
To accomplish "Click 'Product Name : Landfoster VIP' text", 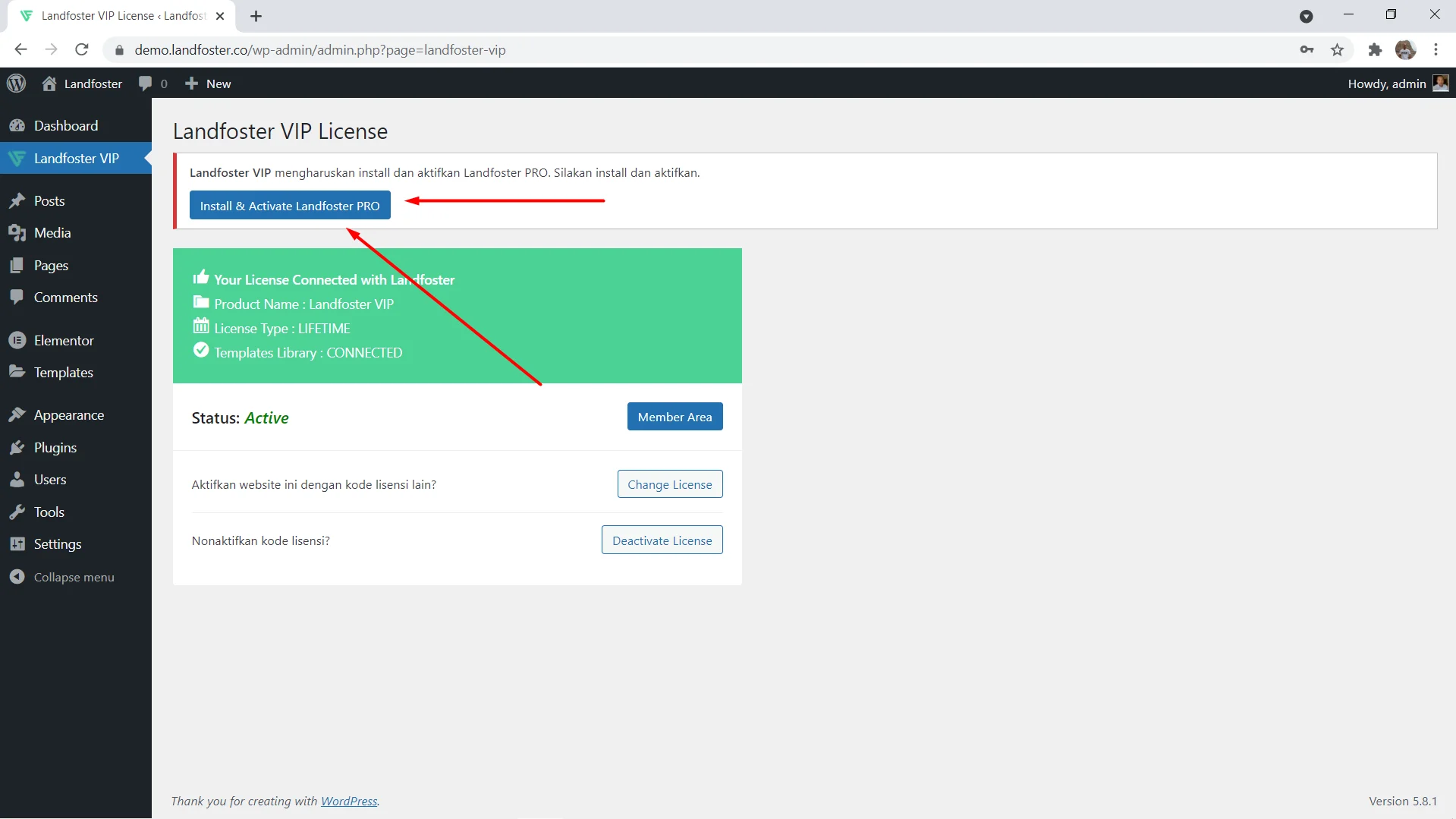I will pyautogui.click(x=303, y=304).
